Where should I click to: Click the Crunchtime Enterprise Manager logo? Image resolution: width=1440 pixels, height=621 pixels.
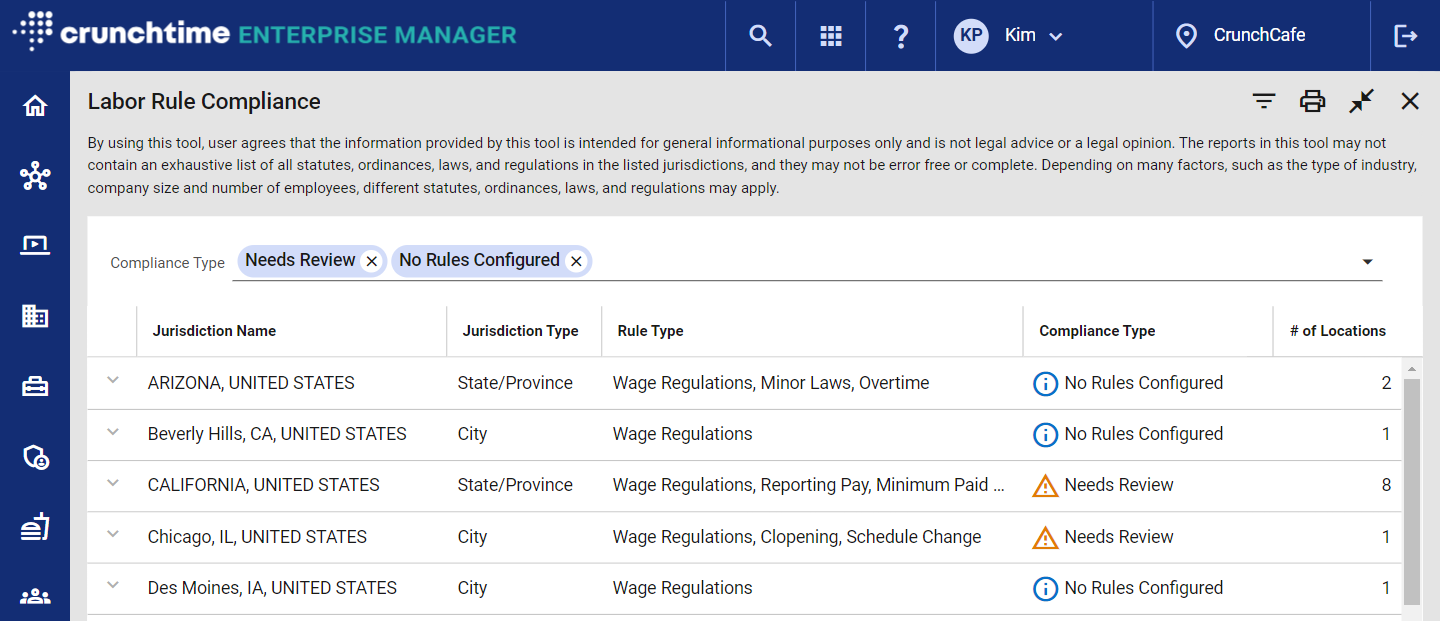265,32
